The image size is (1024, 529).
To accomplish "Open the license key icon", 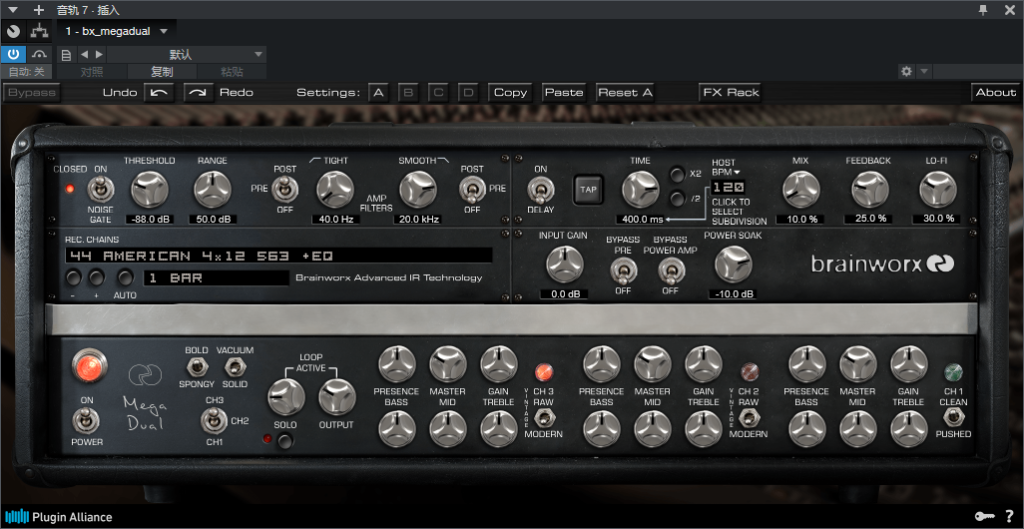I will [x=985, y=517].
